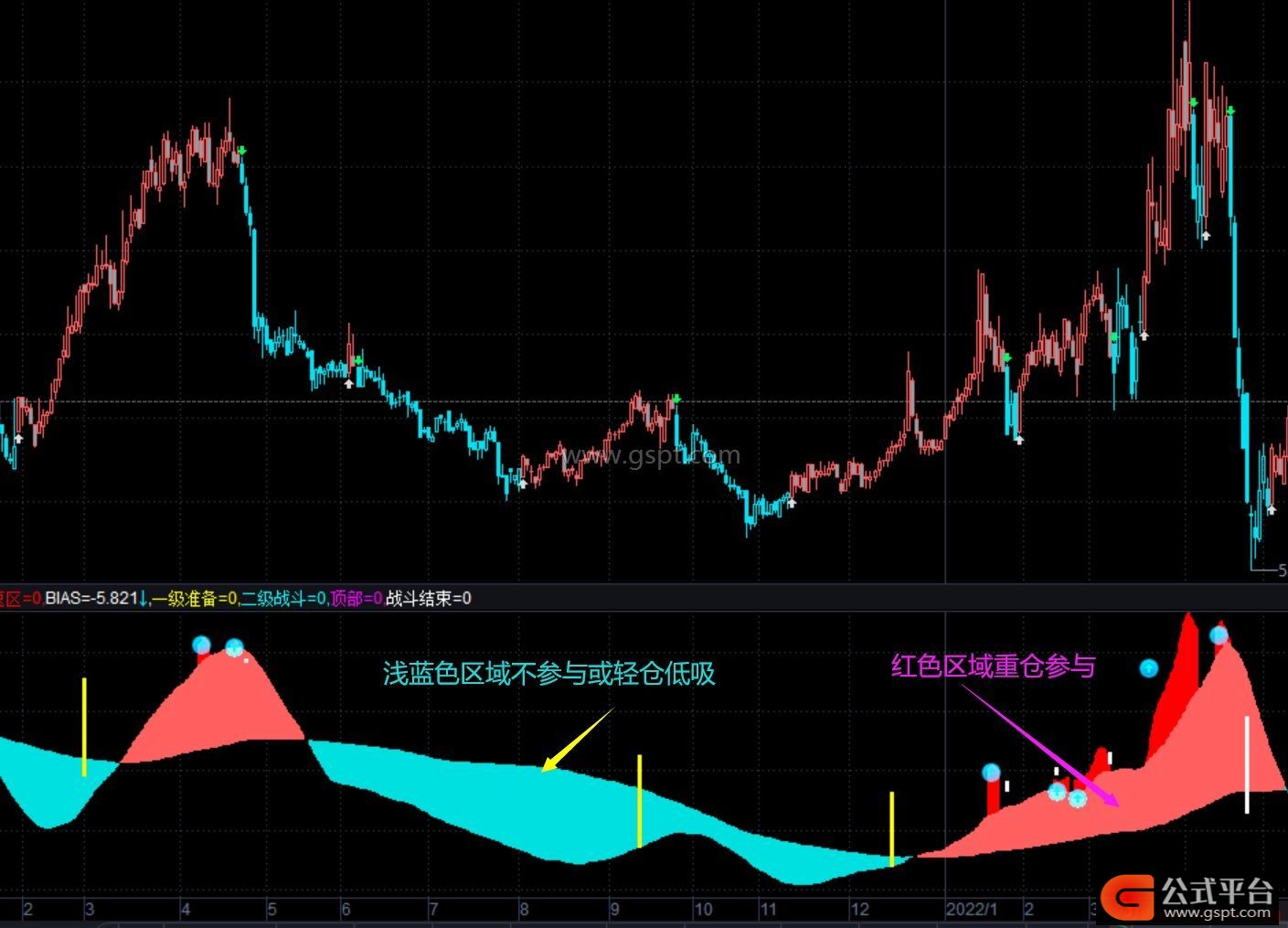Viewport: 1288px width, 928px height.
Task: Select the yellow 一级准备=0 indicator label
Action: pyautogui.click(x=196, y=599)
